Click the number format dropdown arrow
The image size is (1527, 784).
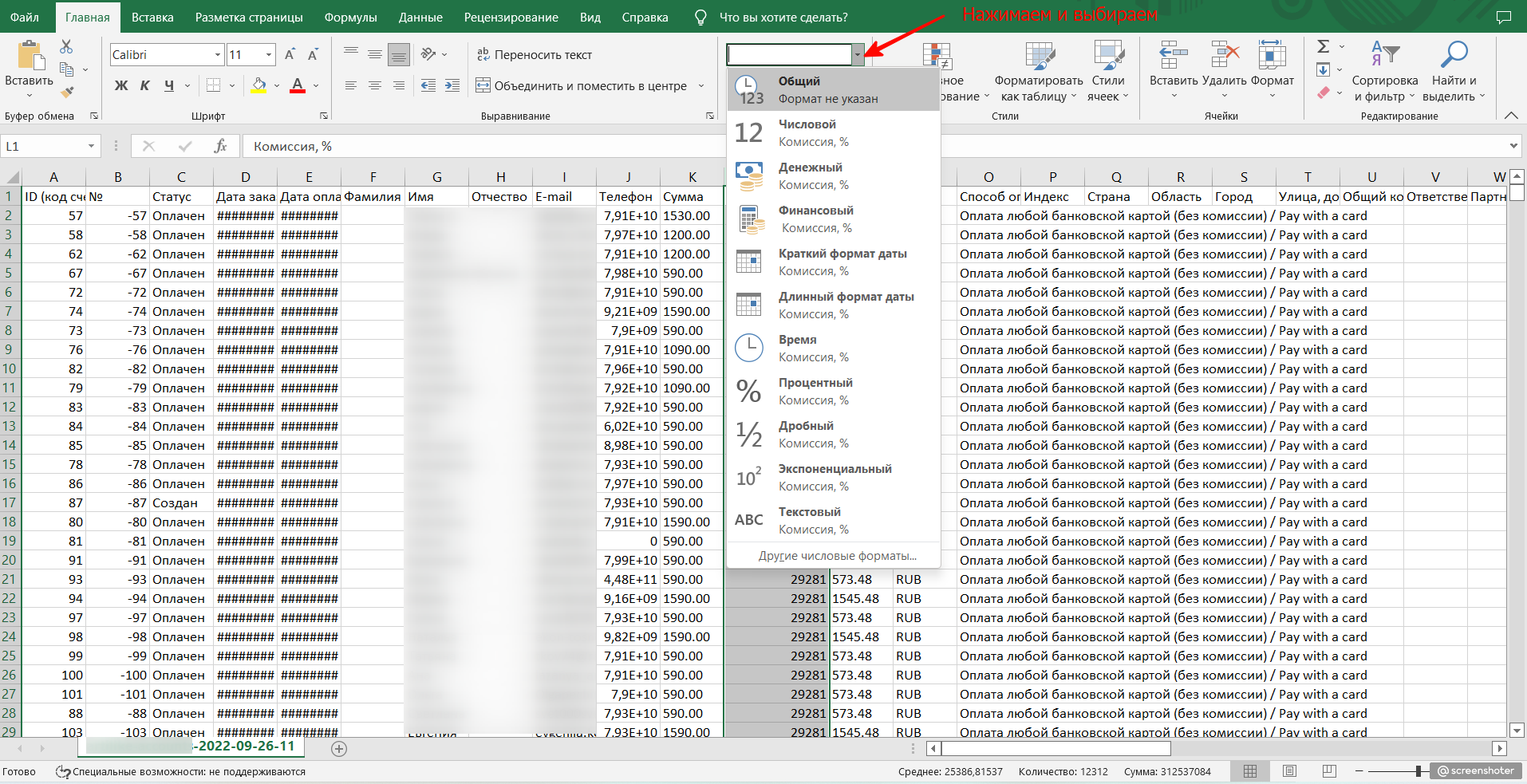[x=858, y=54]
